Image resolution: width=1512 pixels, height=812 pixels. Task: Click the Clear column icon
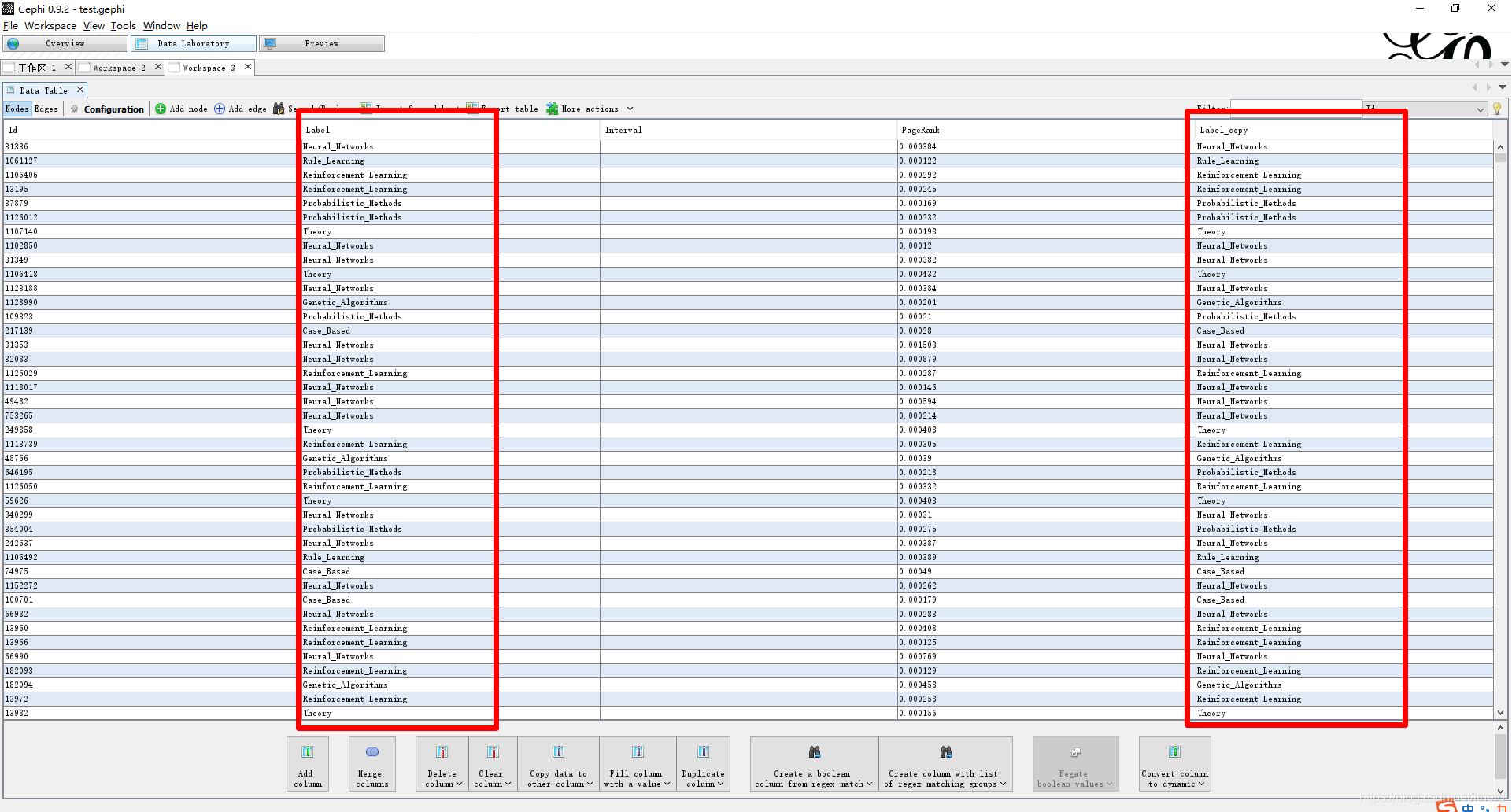[x=493, y=752]
